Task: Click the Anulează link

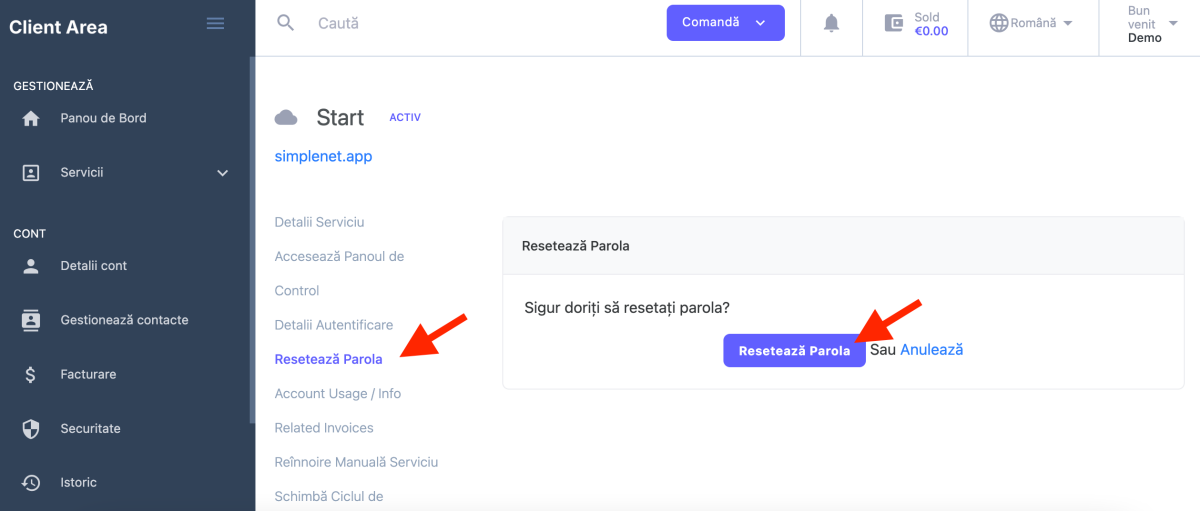Action: tap(931, 350)
